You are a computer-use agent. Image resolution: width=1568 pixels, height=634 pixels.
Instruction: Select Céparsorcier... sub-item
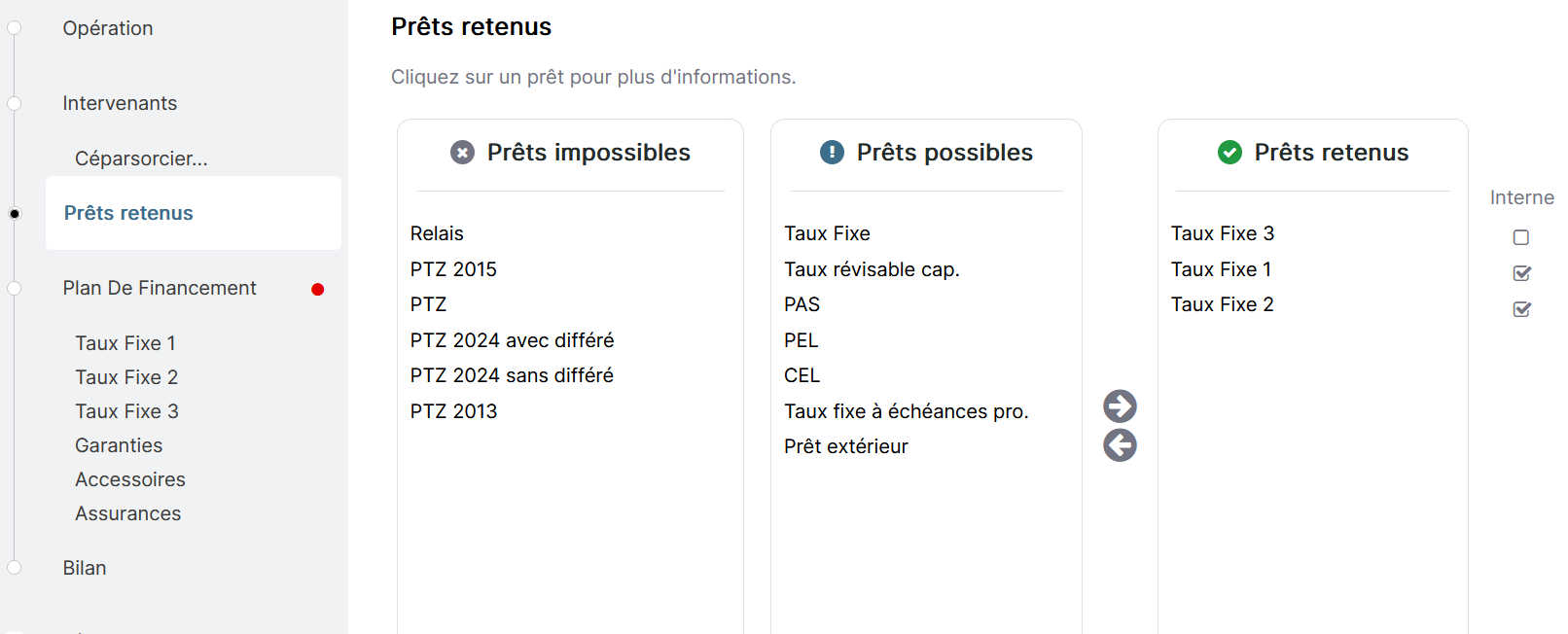141,158
